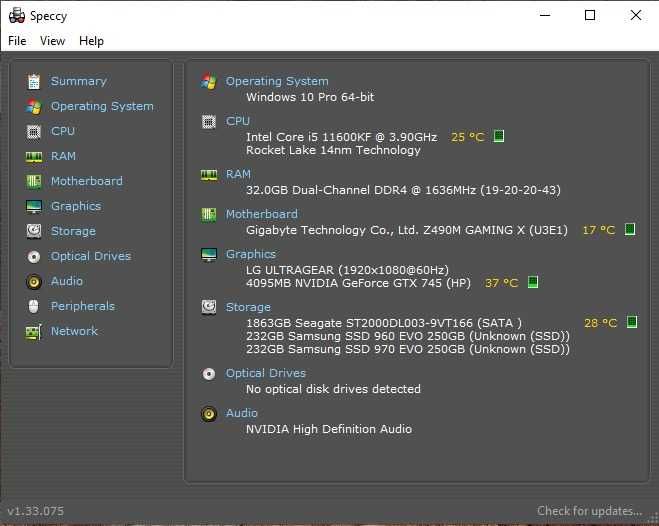Click the Optical Drives disc icon in summary panel
The image size is (659, 526).
209,374
